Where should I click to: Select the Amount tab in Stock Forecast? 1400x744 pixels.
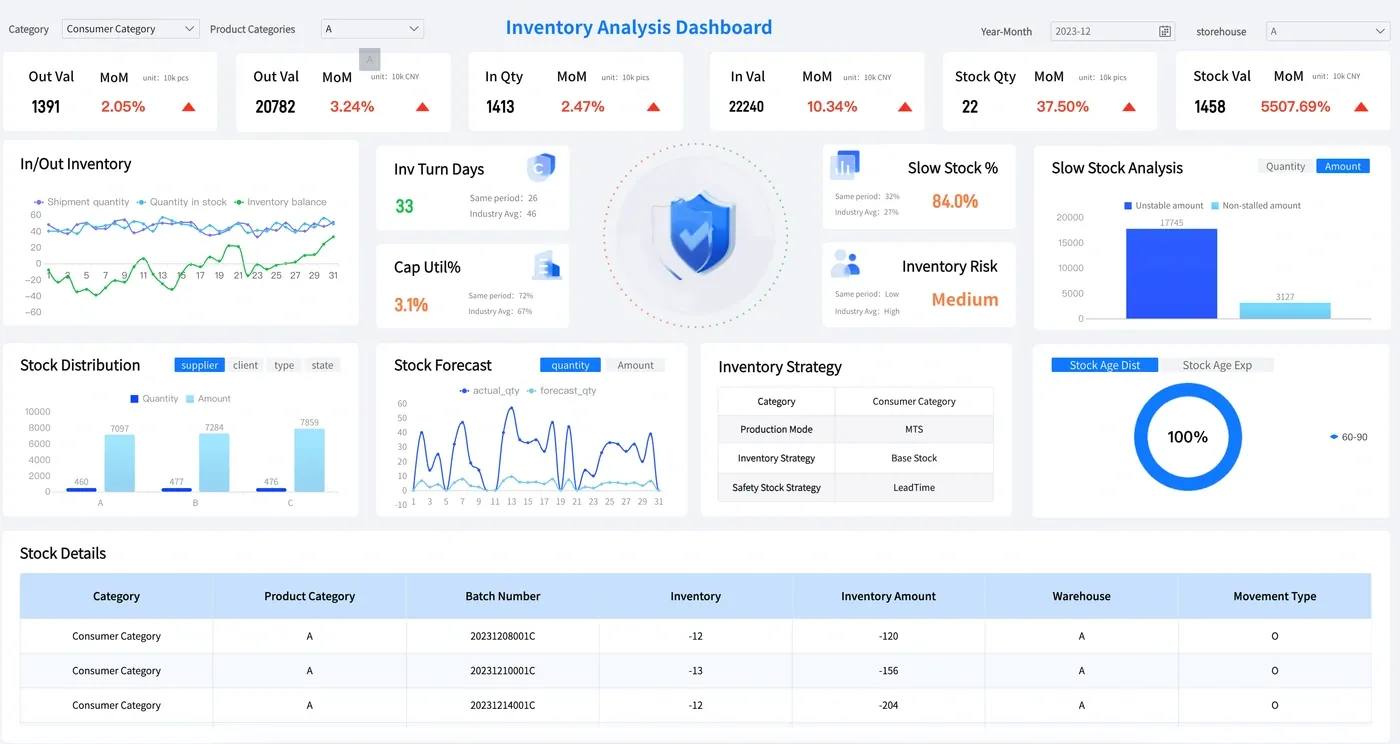[x=635, y=365]
